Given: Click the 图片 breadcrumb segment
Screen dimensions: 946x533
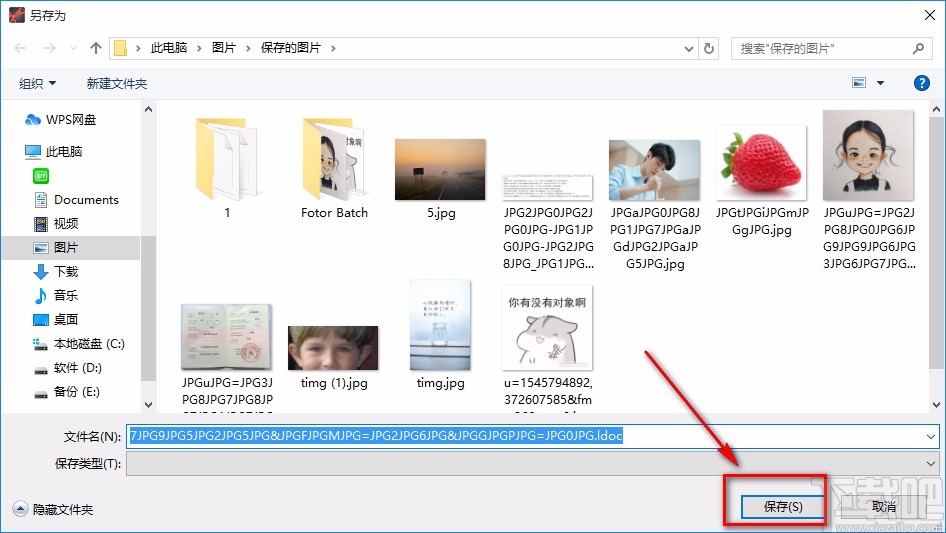Looking at the screenshot, I should (x=223, y=48).
